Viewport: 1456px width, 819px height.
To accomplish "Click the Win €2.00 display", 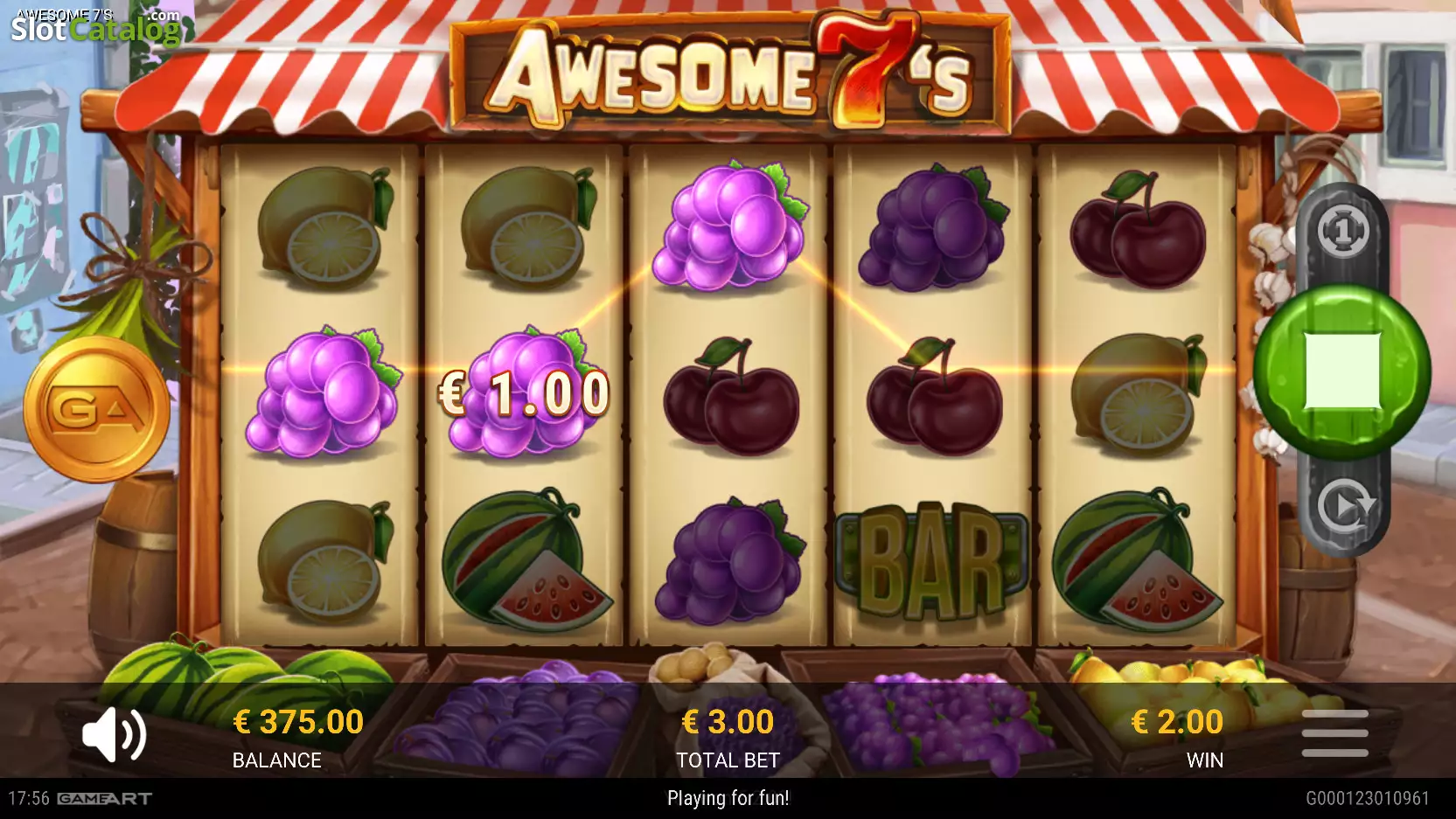I will (1178, 737).
